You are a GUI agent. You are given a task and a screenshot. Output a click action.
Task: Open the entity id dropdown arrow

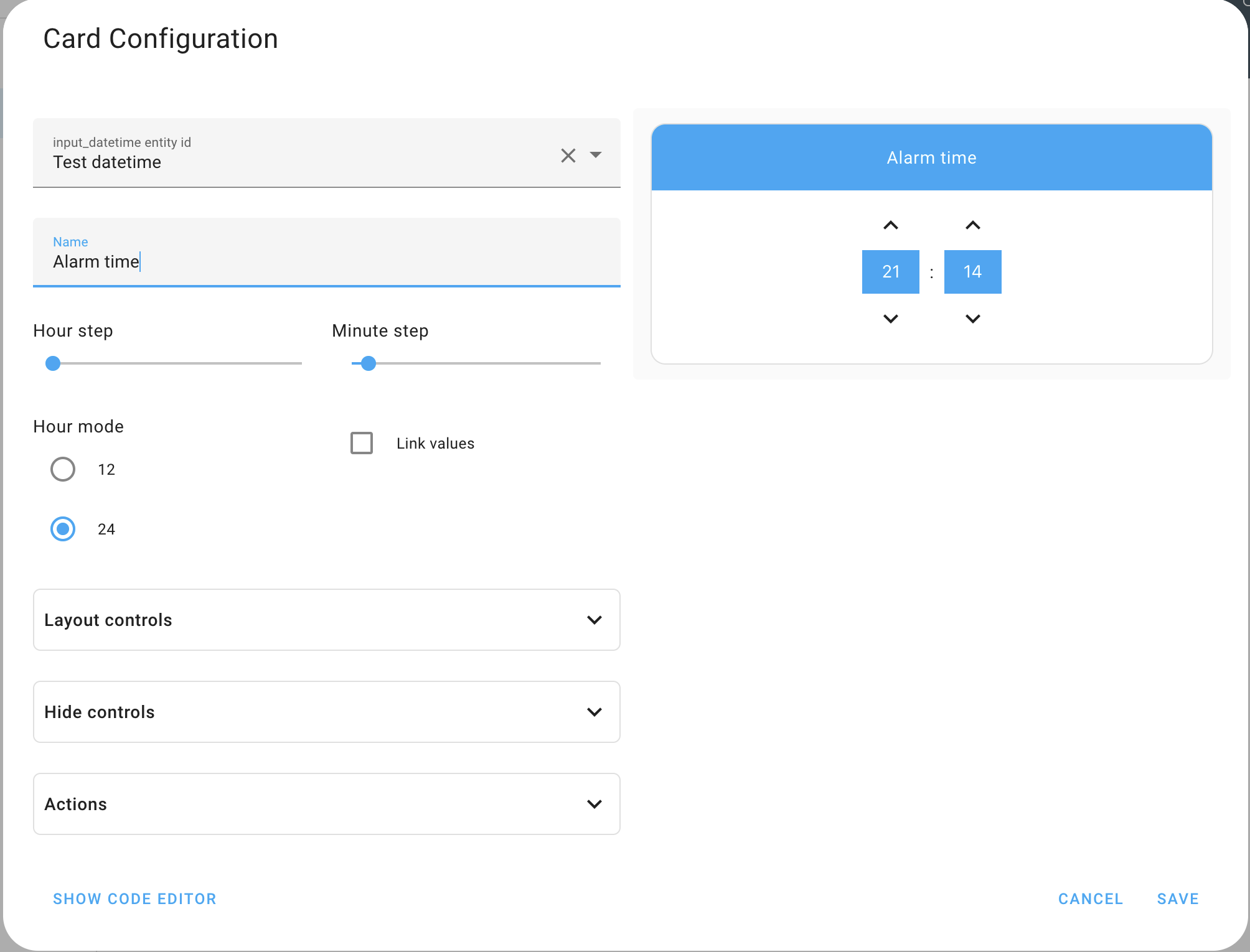point(596,155)
